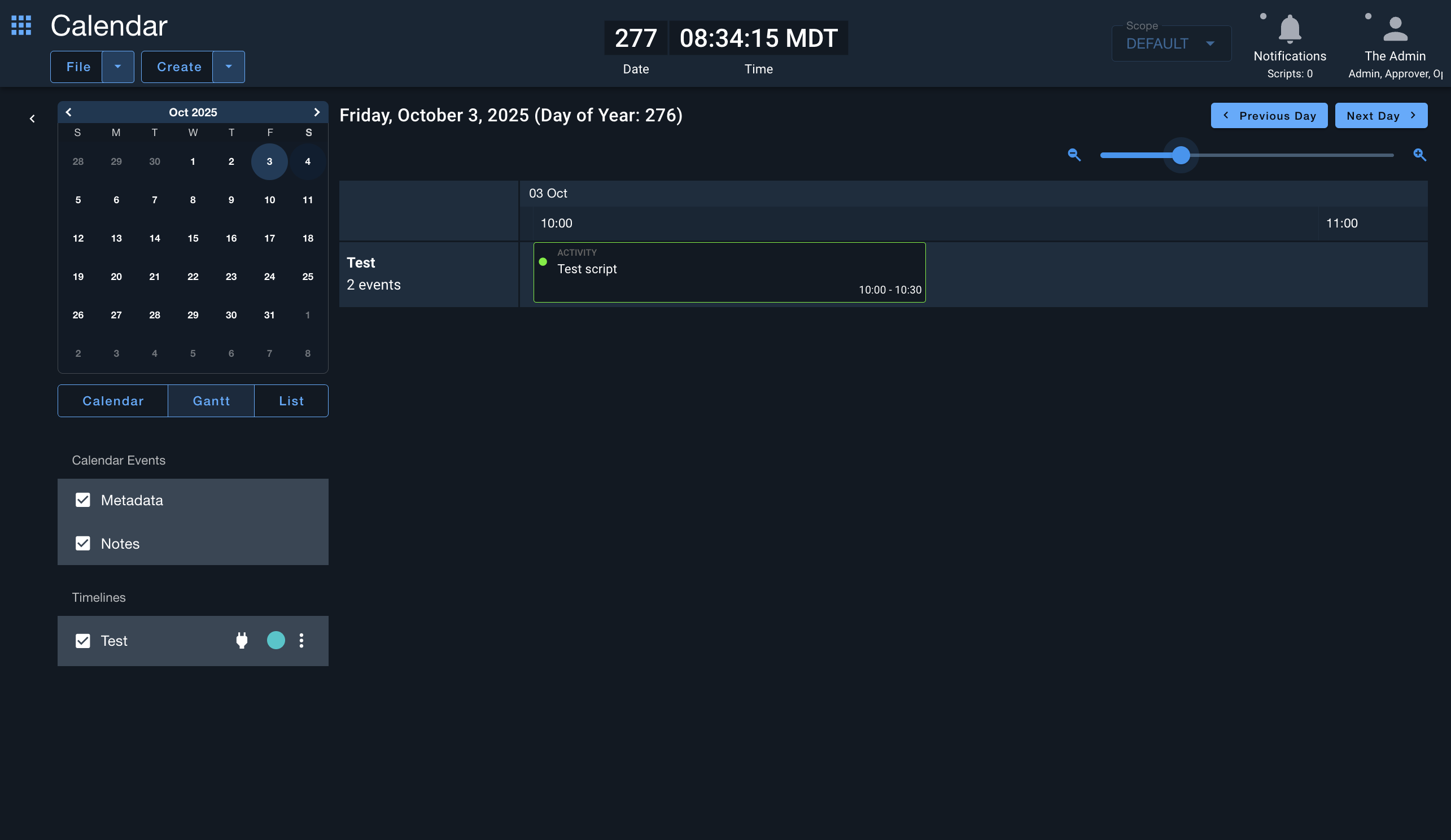
Task: Open The Admin user profile icon
Action: 1395,29
